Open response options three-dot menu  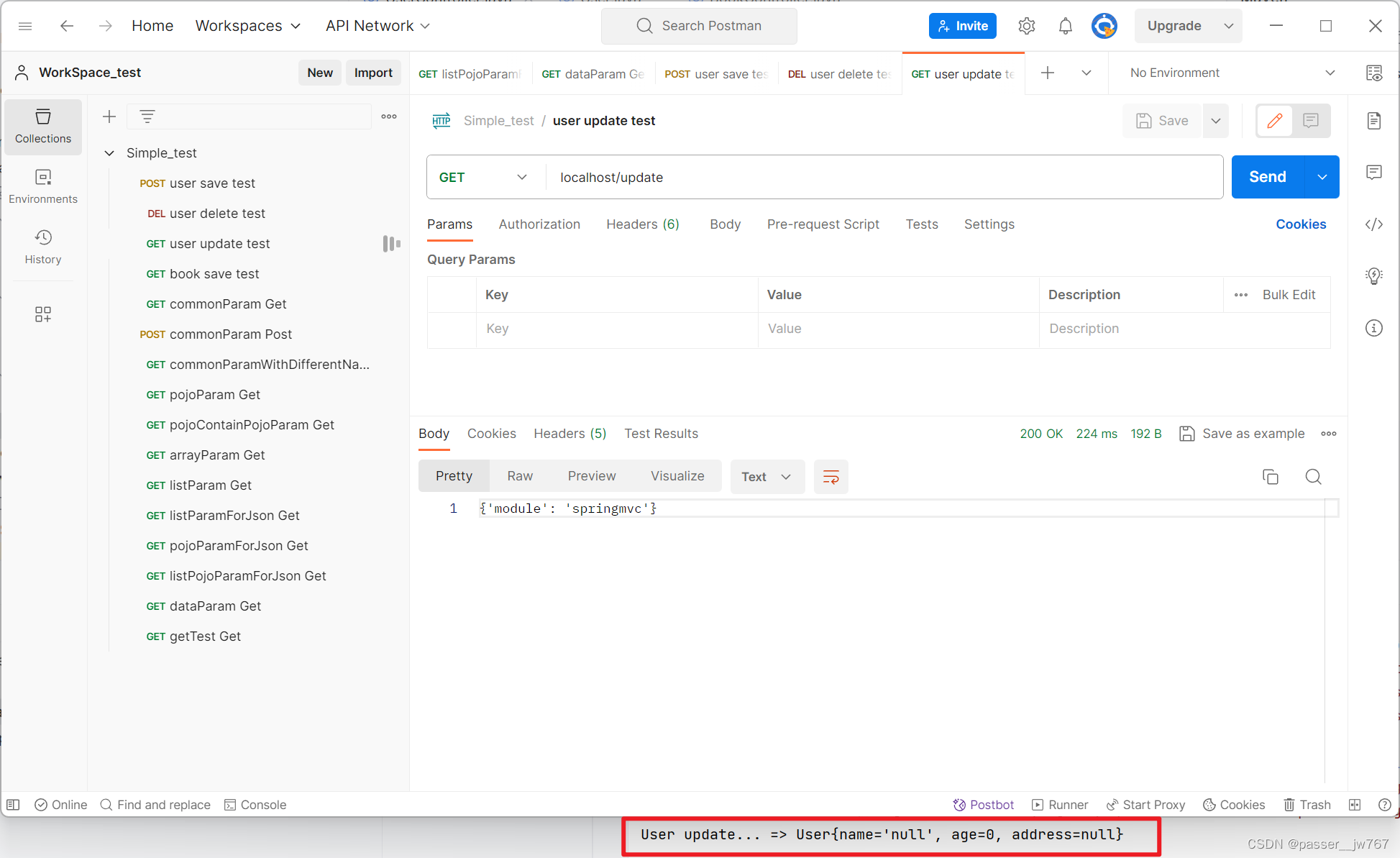coord(1329,434)
